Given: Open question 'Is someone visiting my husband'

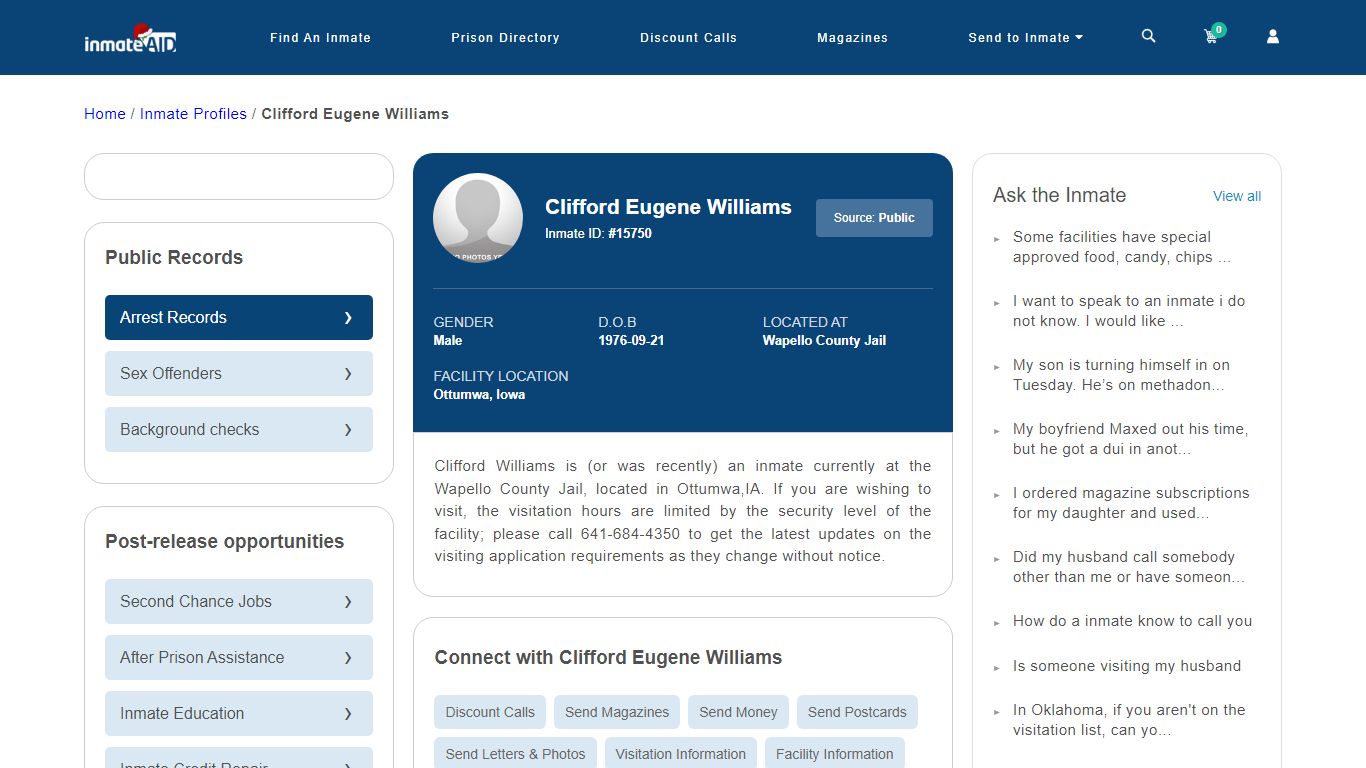Looking at the screenshot, I should [1127, 666].
